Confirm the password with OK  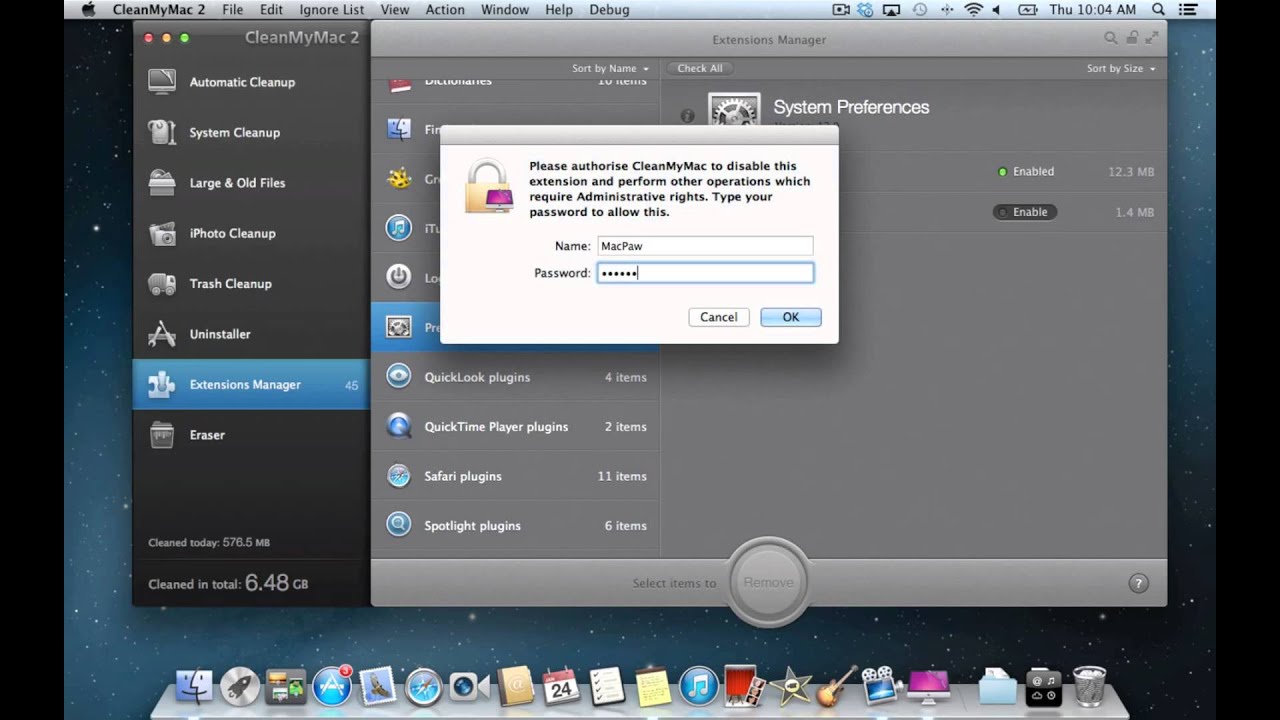(790, 317)
